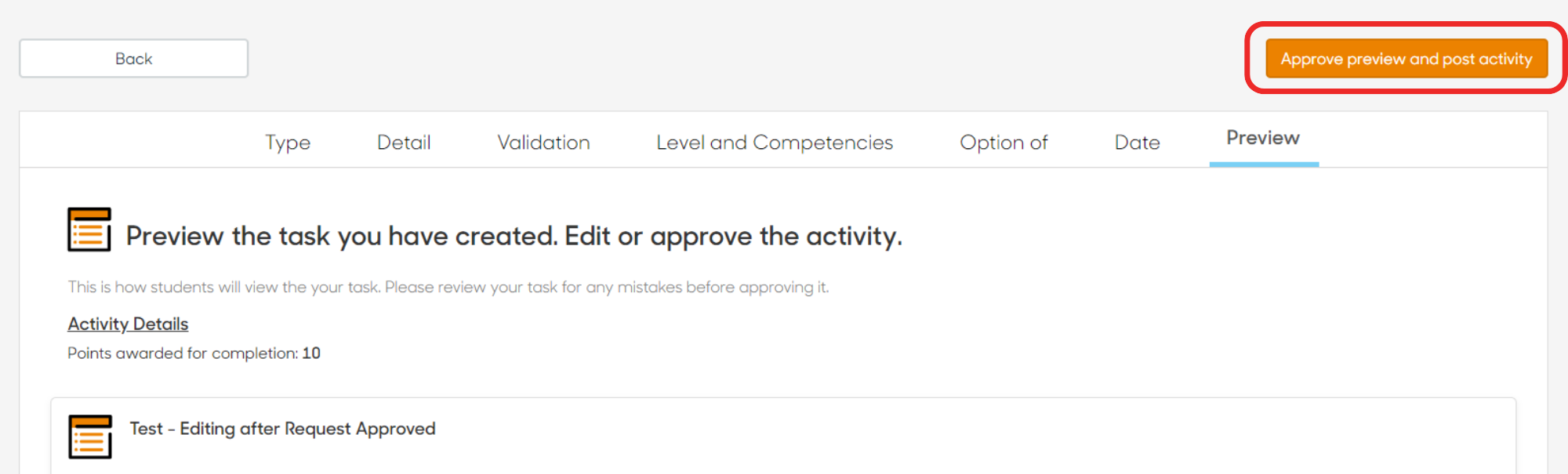Switch to the Type tab
1568x474 pixels.
pyautogui.click(x=288, y=143)
